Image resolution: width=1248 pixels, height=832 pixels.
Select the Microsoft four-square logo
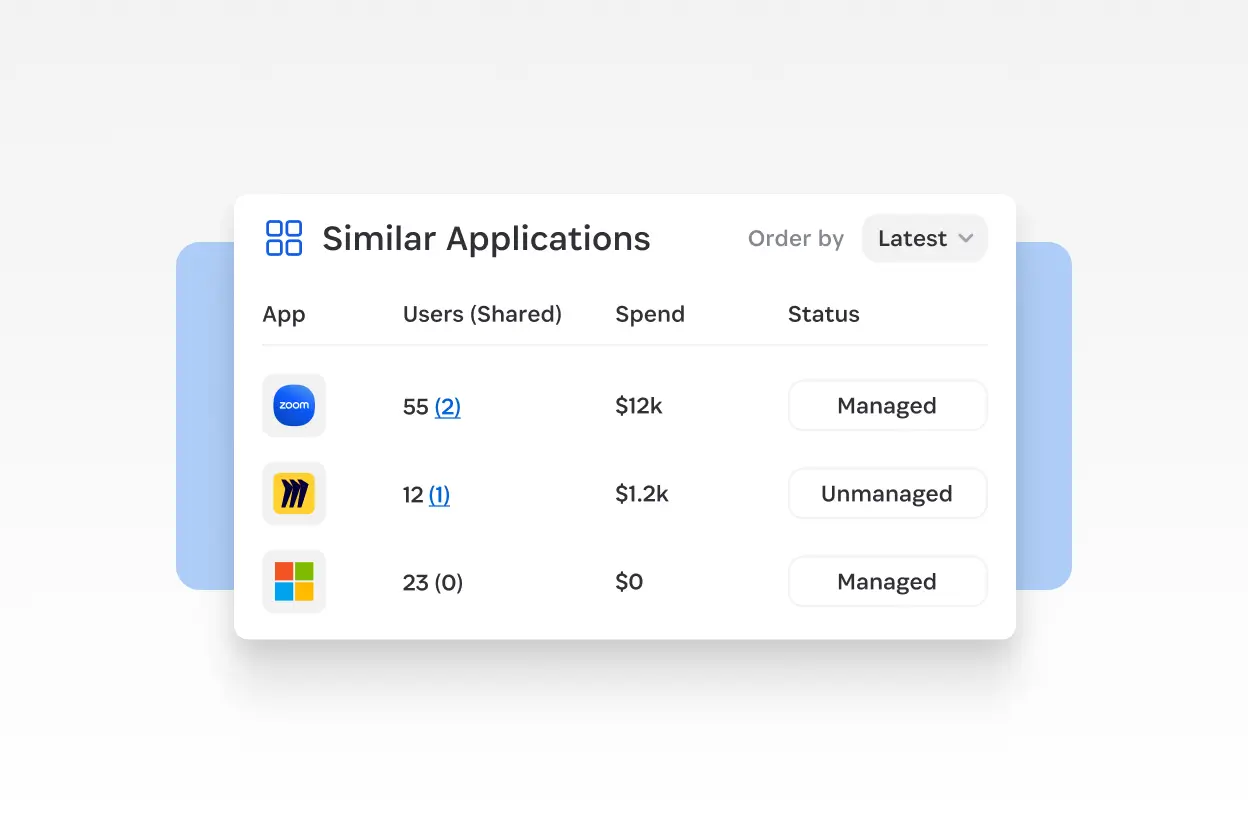point(293,581)
